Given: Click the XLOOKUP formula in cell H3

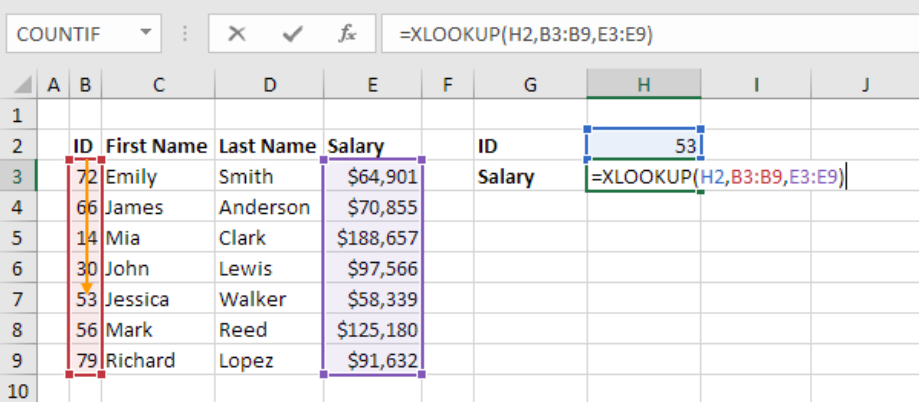Looking at the screenshot, I should point(717,176).
